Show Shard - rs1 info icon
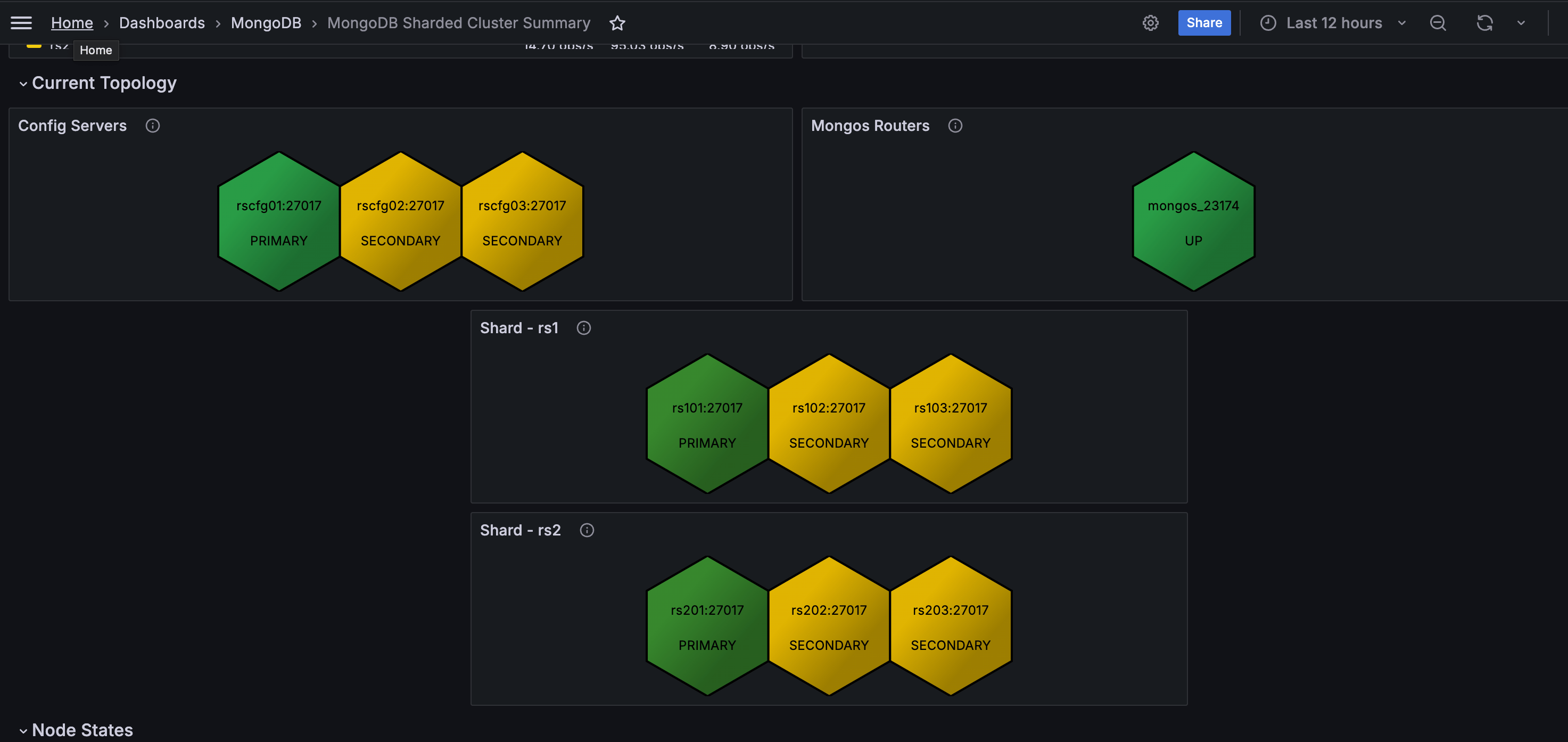This screenshot has width=1568, height=742. (583, 328)
